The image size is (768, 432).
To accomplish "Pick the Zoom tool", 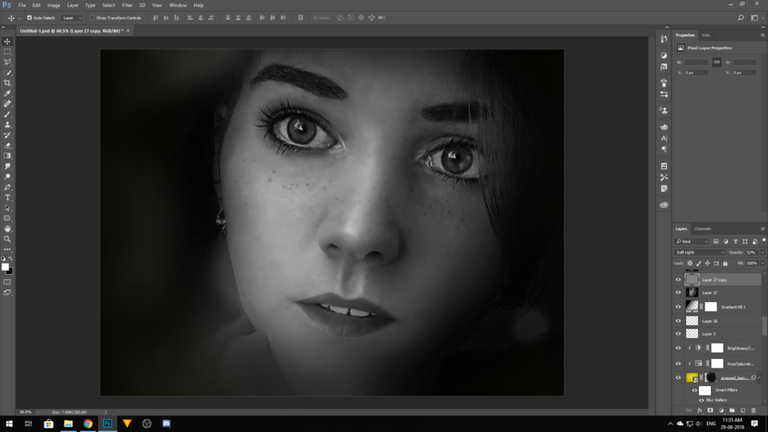I will click(7, 239).
